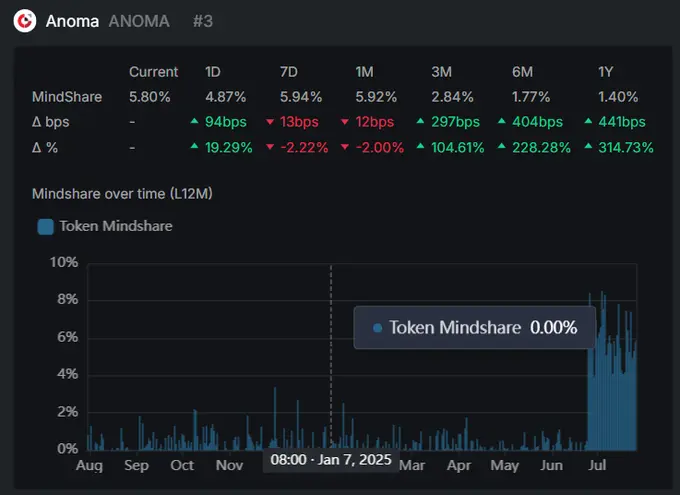The width and height of the screenshot is (680, 495).
Task: Click the 104.61% change value
Action: [x=458, y=148]
